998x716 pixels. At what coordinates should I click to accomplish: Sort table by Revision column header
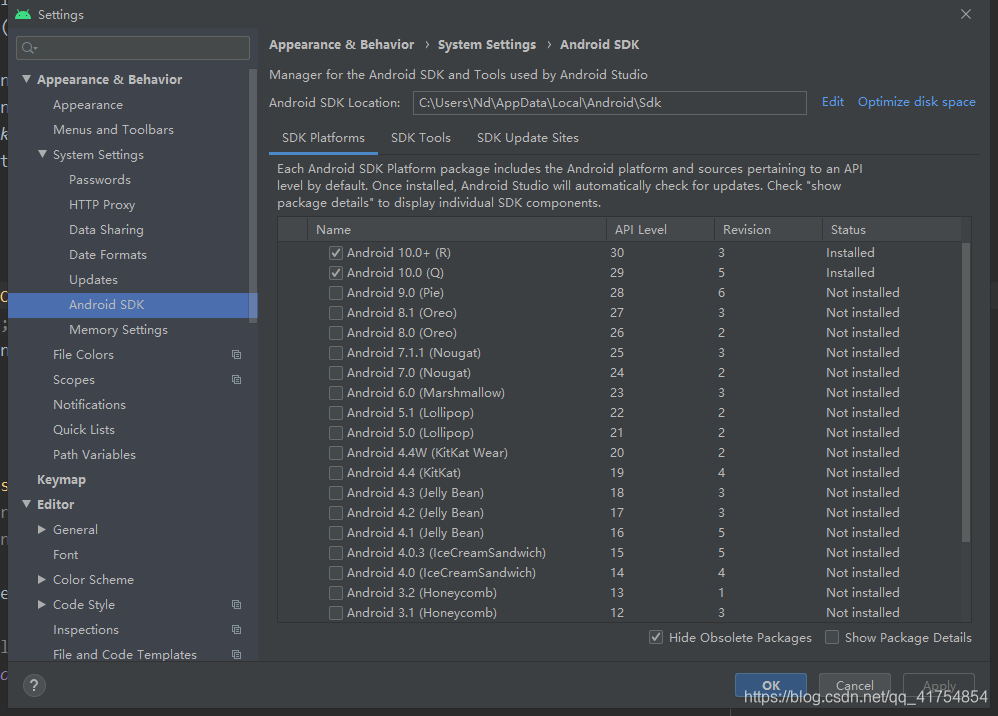click(x=768, y=230)
